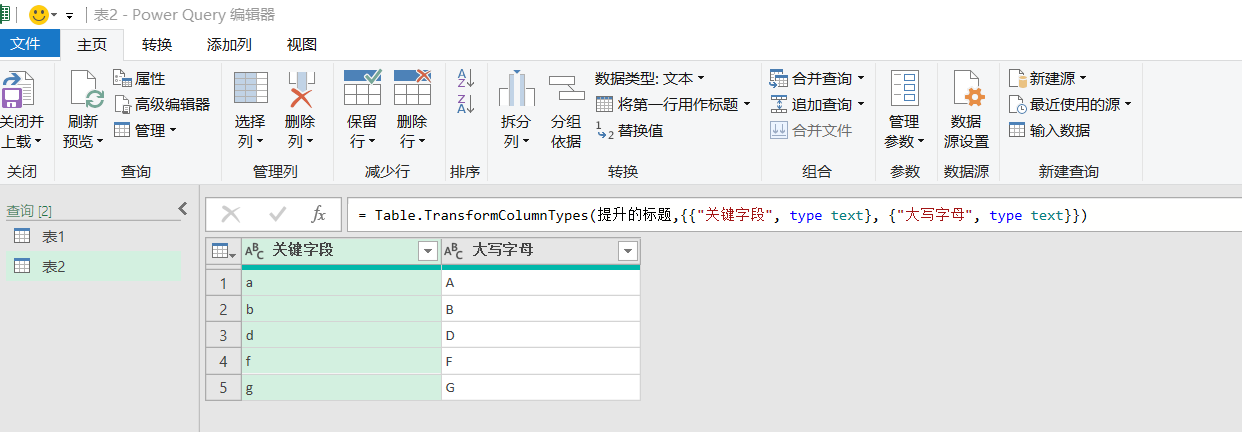This screenshot has height=432, width=1242.
Task: Click 最近使用的源 recent sources button
Action: click(1070, 104)
